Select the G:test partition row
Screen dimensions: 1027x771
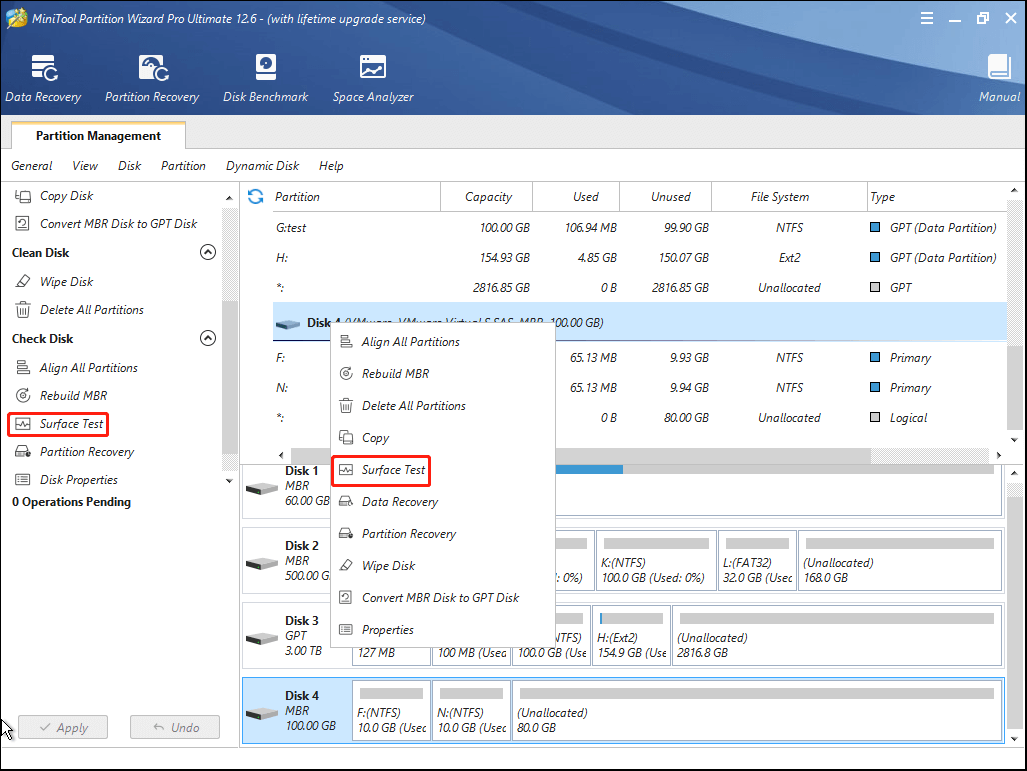[x=639, y=228]
